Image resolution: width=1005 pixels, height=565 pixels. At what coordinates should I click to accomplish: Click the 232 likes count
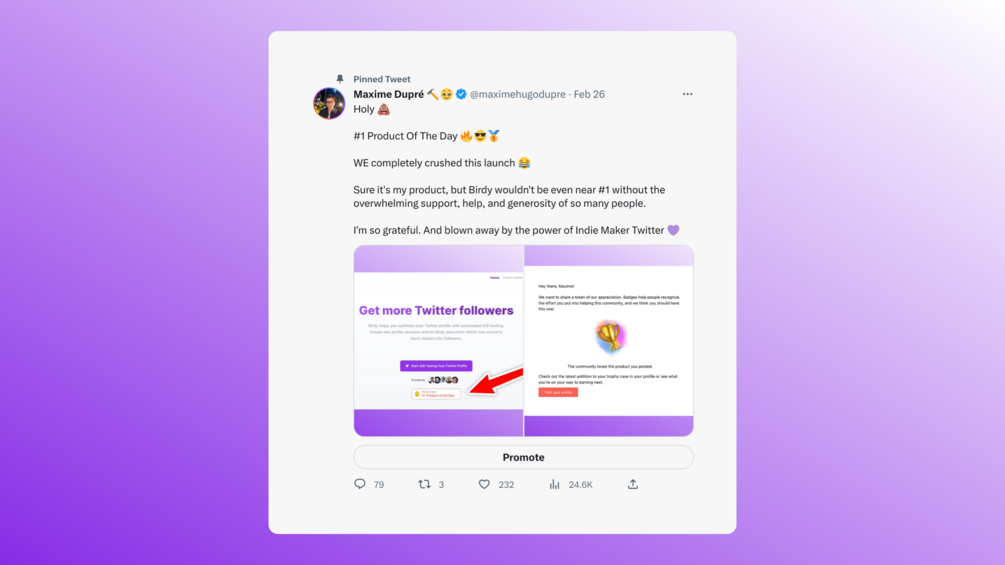[506, 485]
